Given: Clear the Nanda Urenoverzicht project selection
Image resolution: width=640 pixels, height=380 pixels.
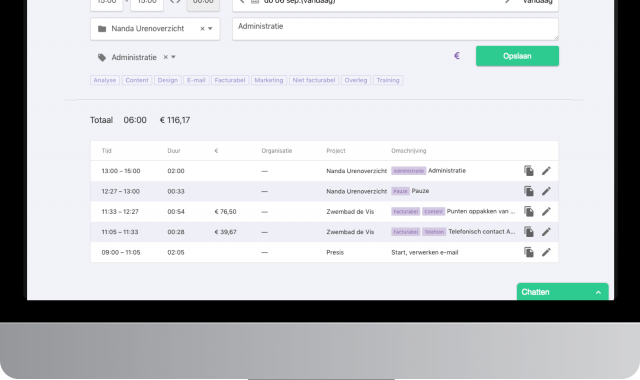Looking at the screenshot, I should 202,29.
